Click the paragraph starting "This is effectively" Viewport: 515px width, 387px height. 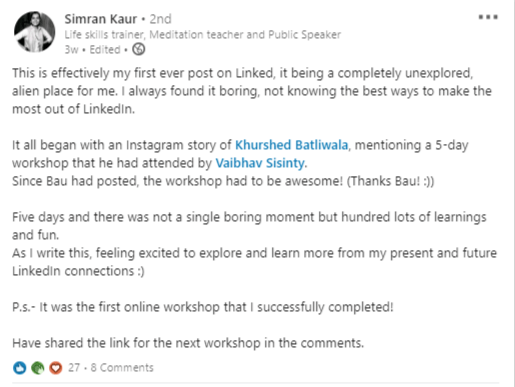click(252, 91)
